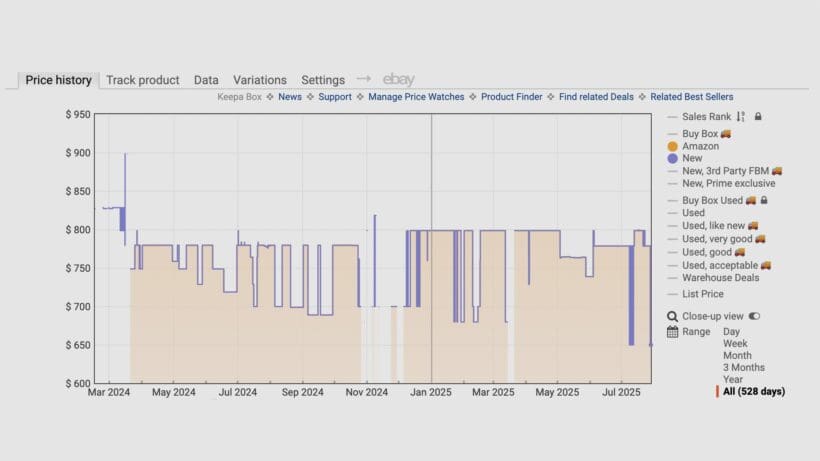Click the lock icon beside Sales Rank
Screen dimensions: 820x461
758,117
